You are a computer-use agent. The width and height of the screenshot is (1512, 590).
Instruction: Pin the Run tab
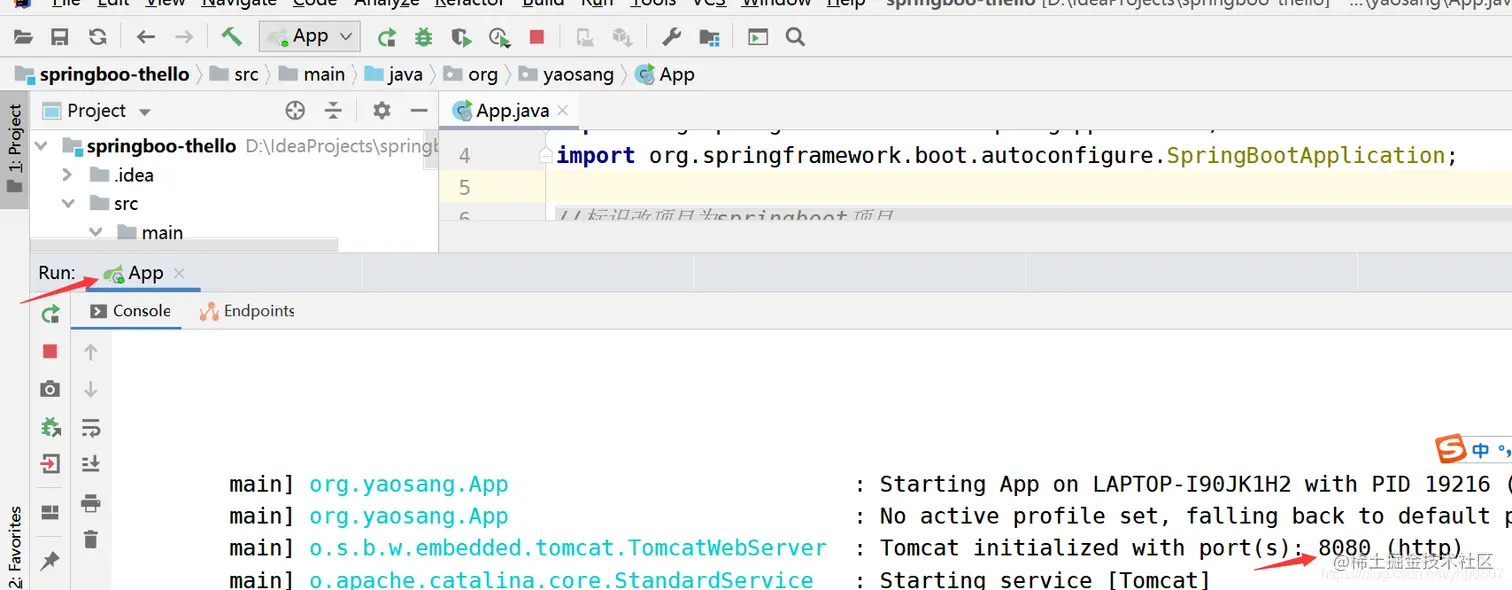point(50,562)
